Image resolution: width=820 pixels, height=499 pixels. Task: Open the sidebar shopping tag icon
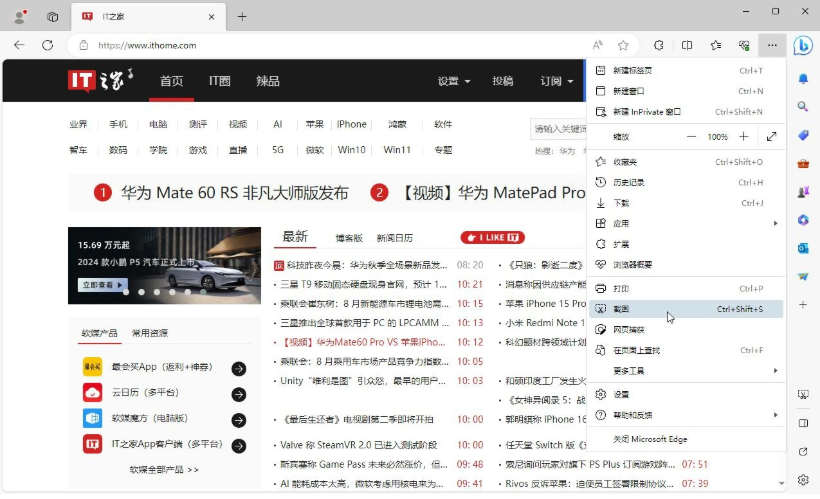803,135
